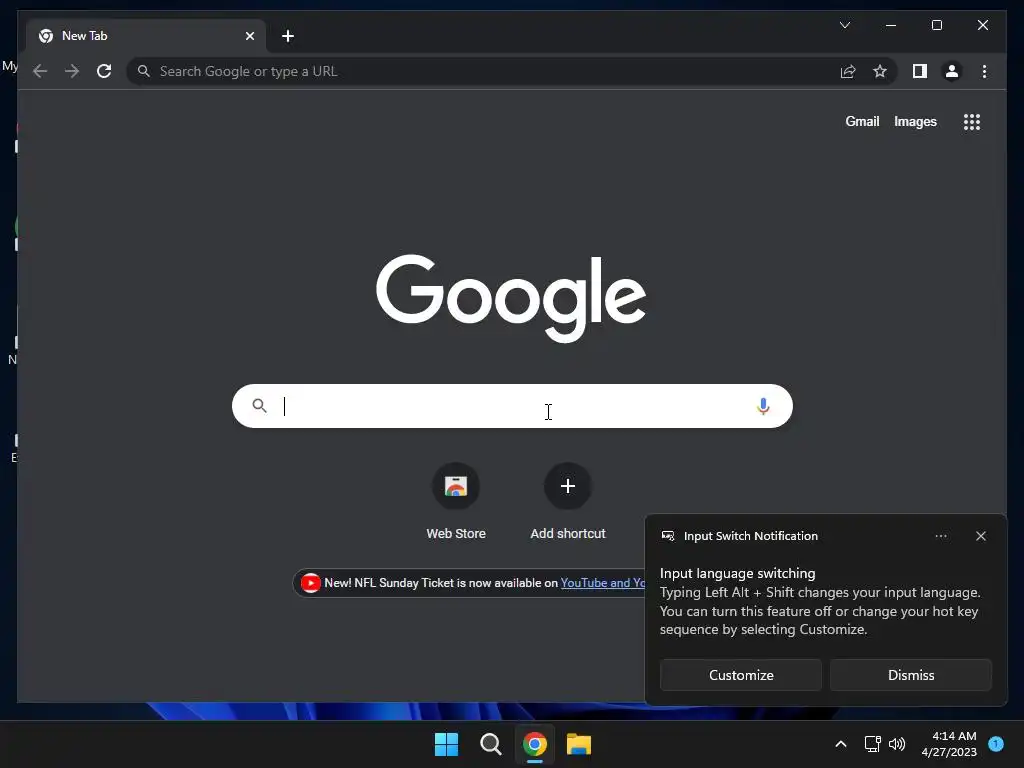Open File Explorer from the taskbar
The image size is (1024, 768).
pyautogui.click(x=579, y=744)
